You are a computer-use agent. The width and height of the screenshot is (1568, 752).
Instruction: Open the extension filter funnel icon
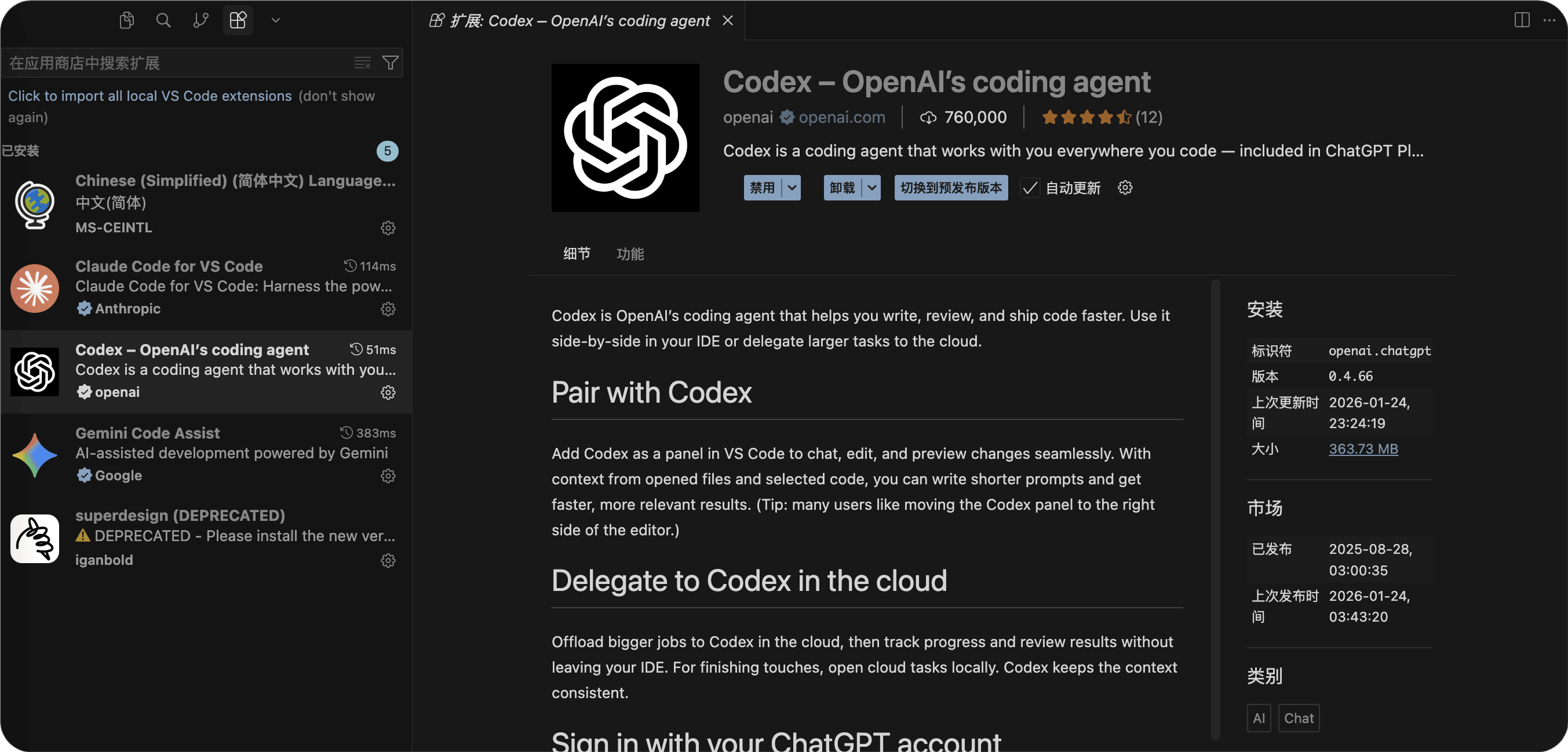tap(390, 62)
